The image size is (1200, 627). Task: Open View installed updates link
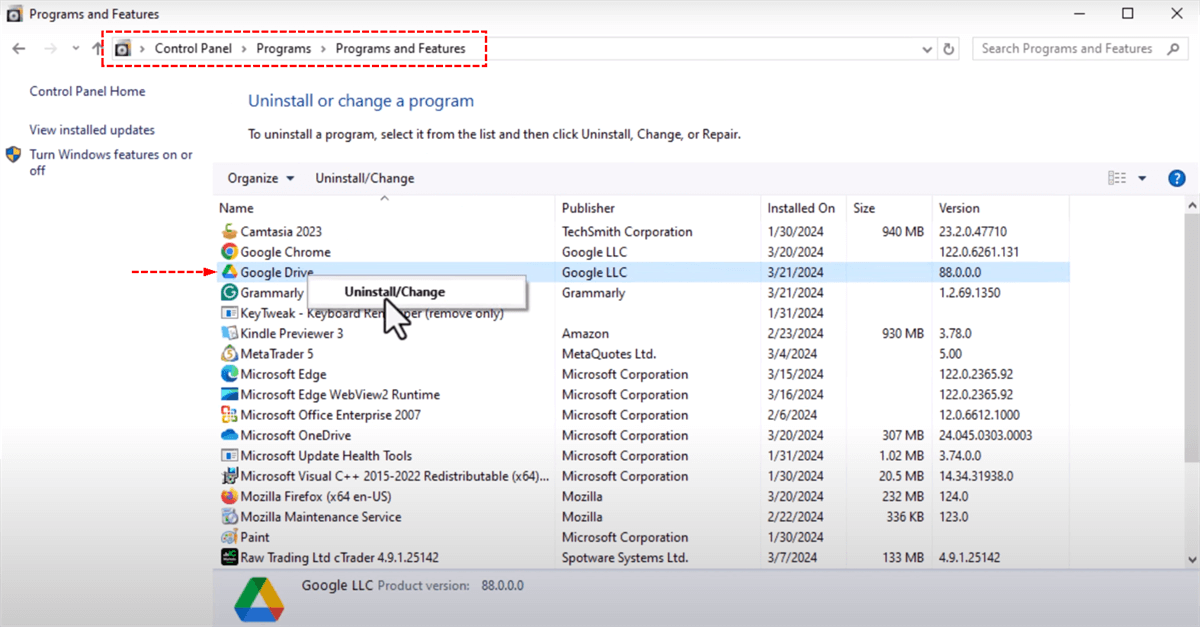(92, 130)
